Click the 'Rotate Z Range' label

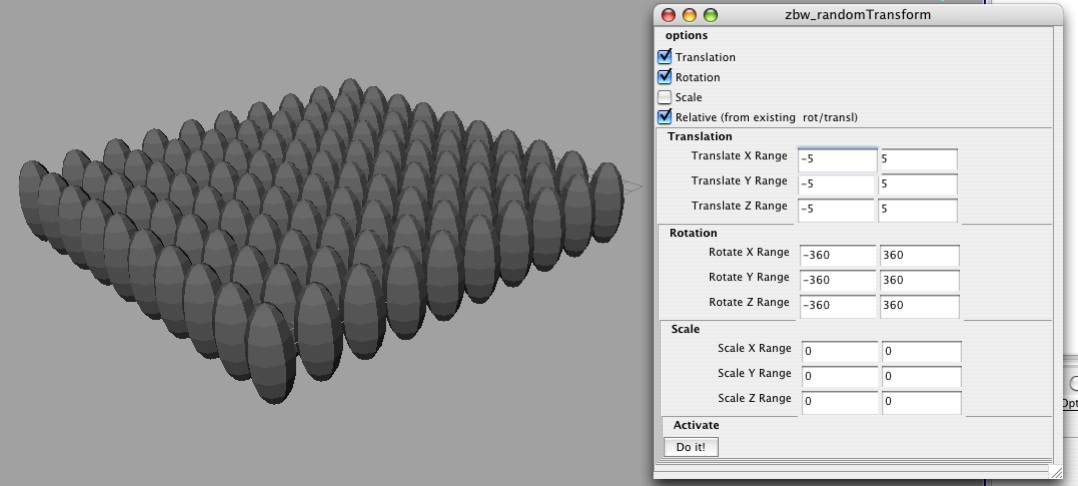(749, 302)
